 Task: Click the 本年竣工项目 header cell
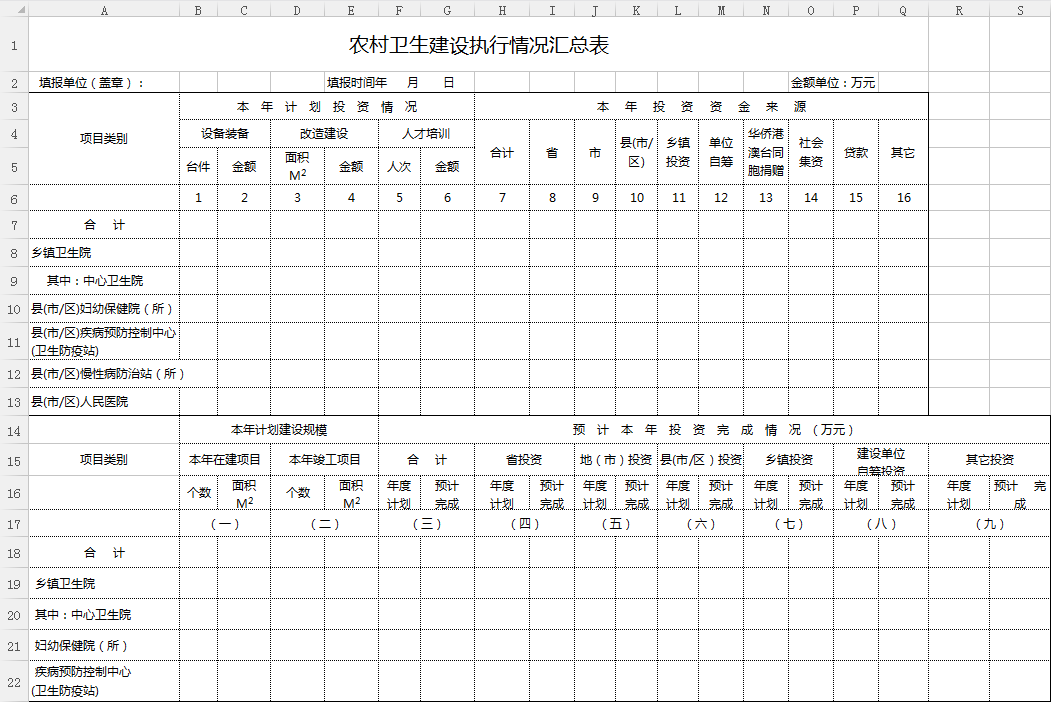324,460
